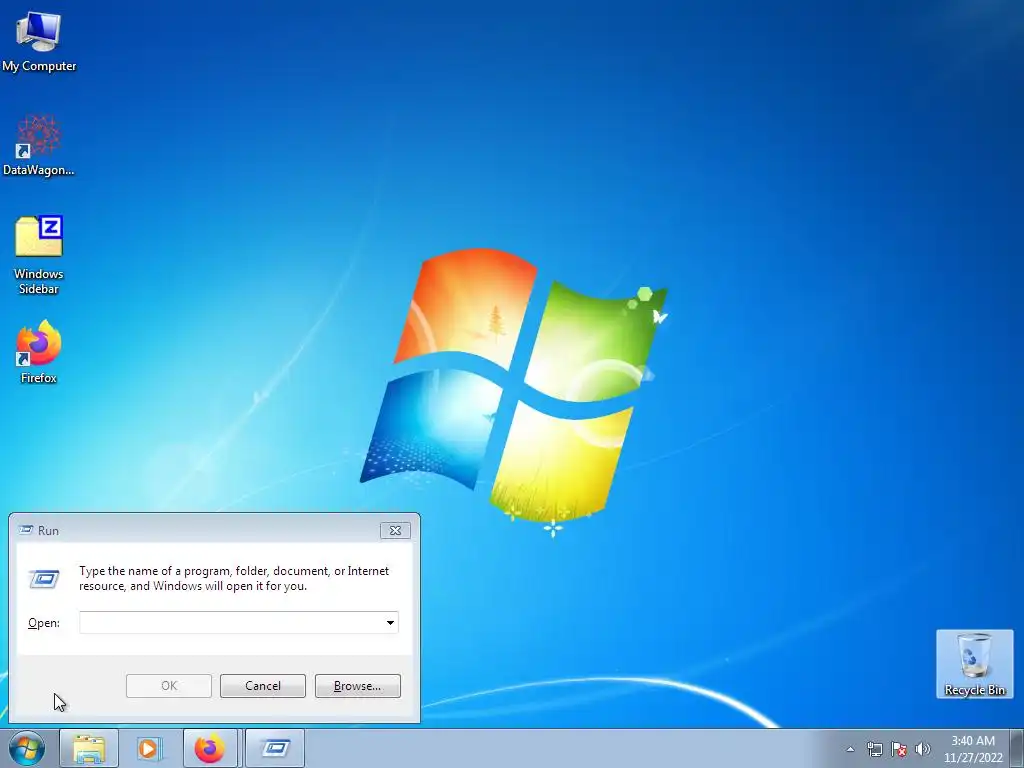Cancel the Run dialog
This screenshot has height=768, width=1024.
pos(263,686)
